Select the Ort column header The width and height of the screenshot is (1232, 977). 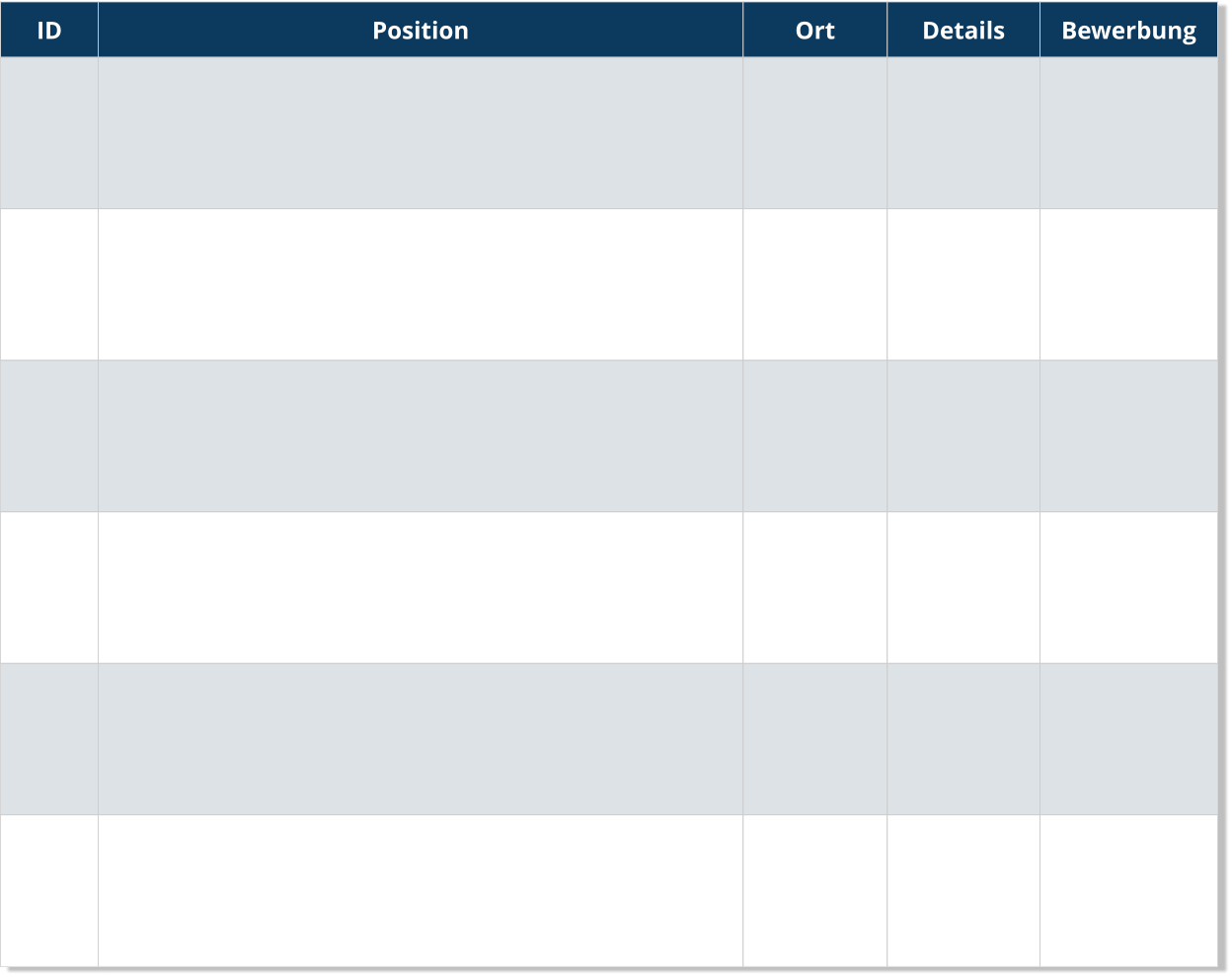pos(814,31)
